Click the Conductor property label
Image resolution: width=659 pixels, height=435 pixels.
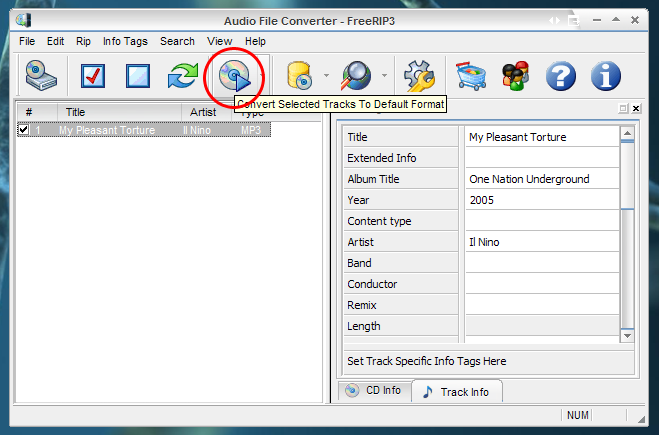(372, 284)
